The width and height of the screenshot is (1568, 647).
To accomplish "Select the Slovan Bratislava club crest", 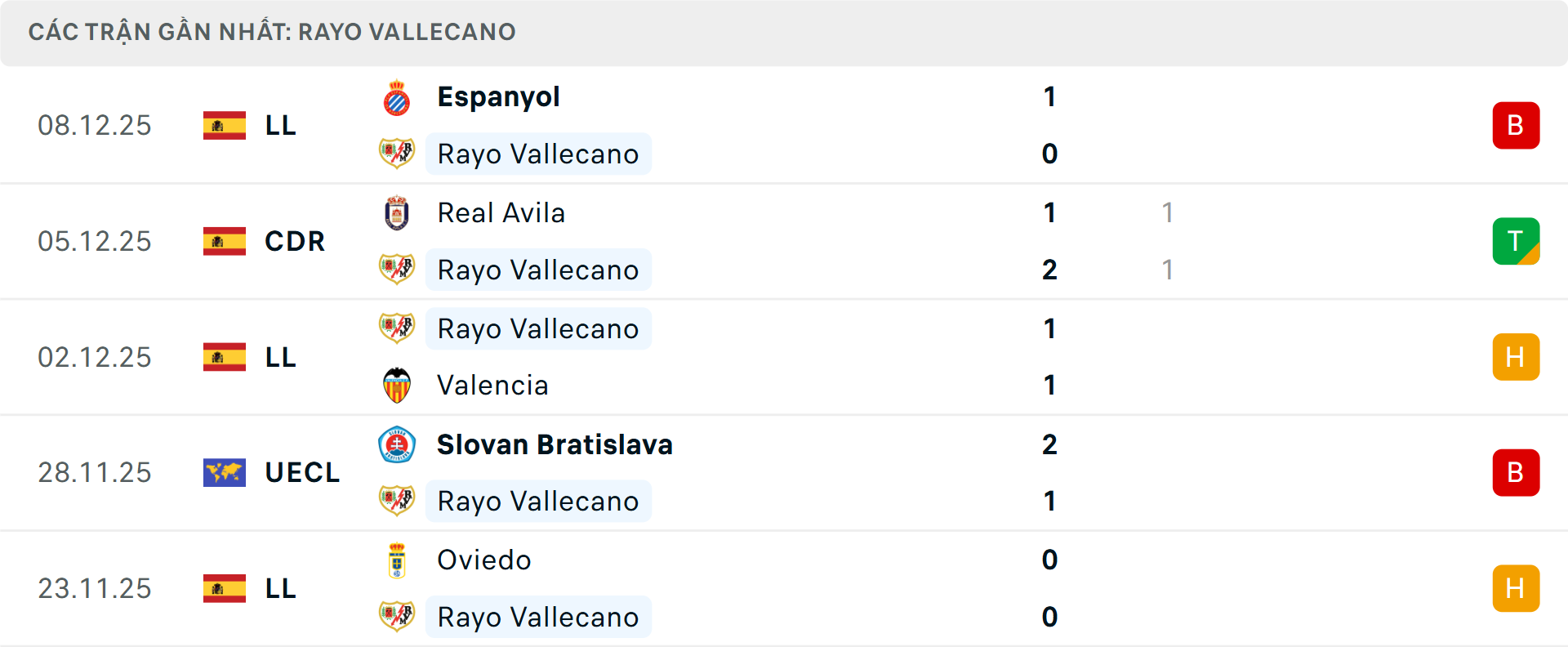I will point(397,444).
